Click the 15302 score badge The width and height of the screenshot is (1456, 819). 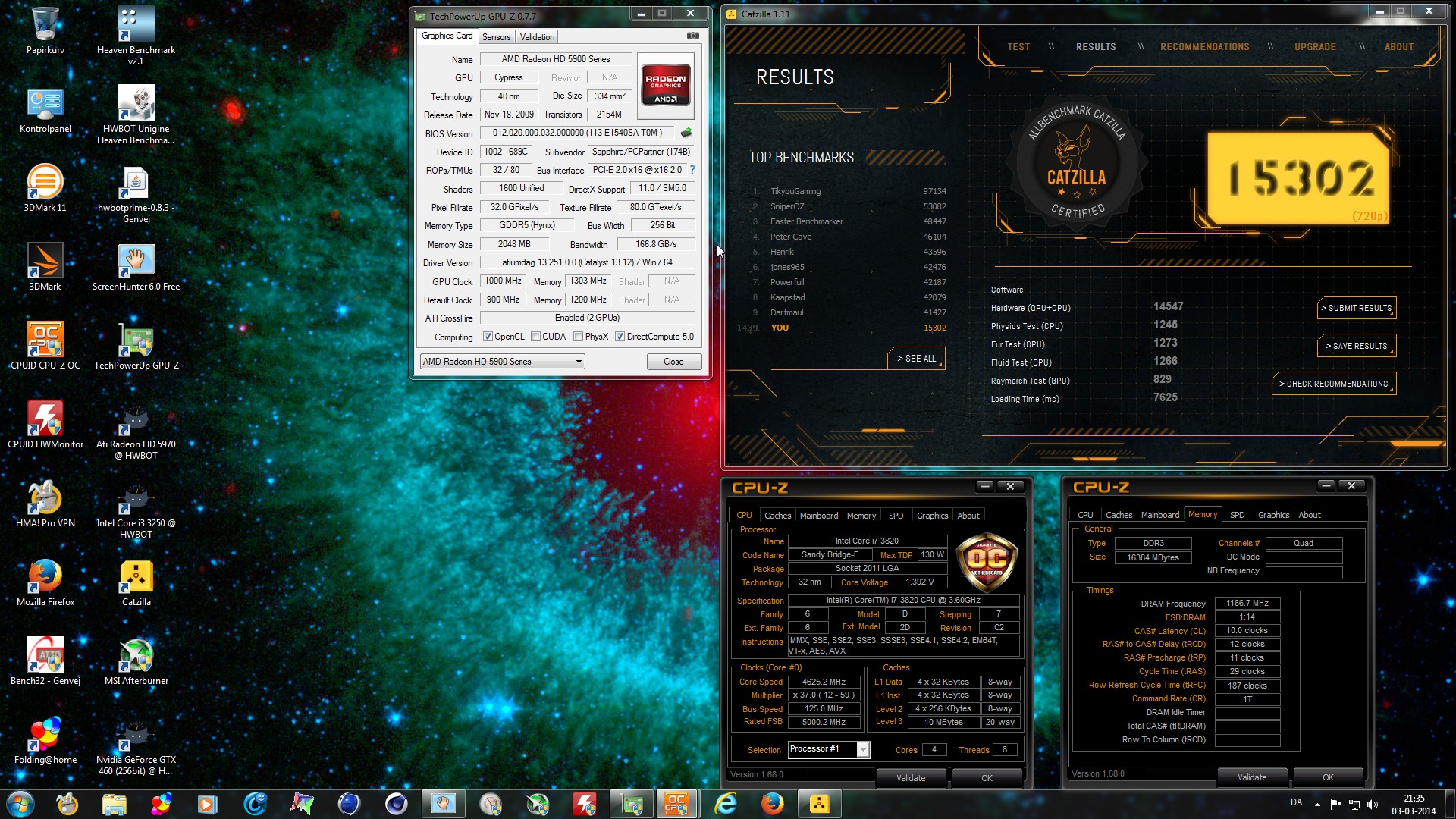click(x=1298, y=179)
